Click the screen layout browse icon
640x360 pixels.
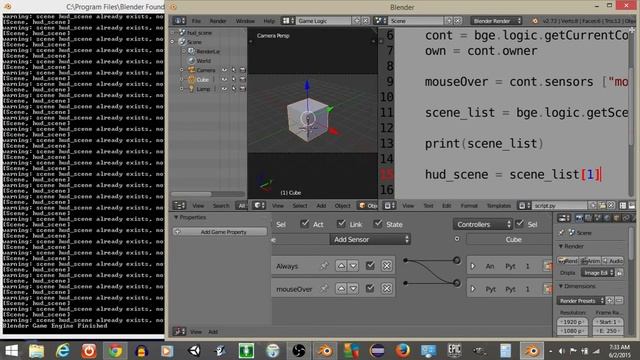[289, 21]
